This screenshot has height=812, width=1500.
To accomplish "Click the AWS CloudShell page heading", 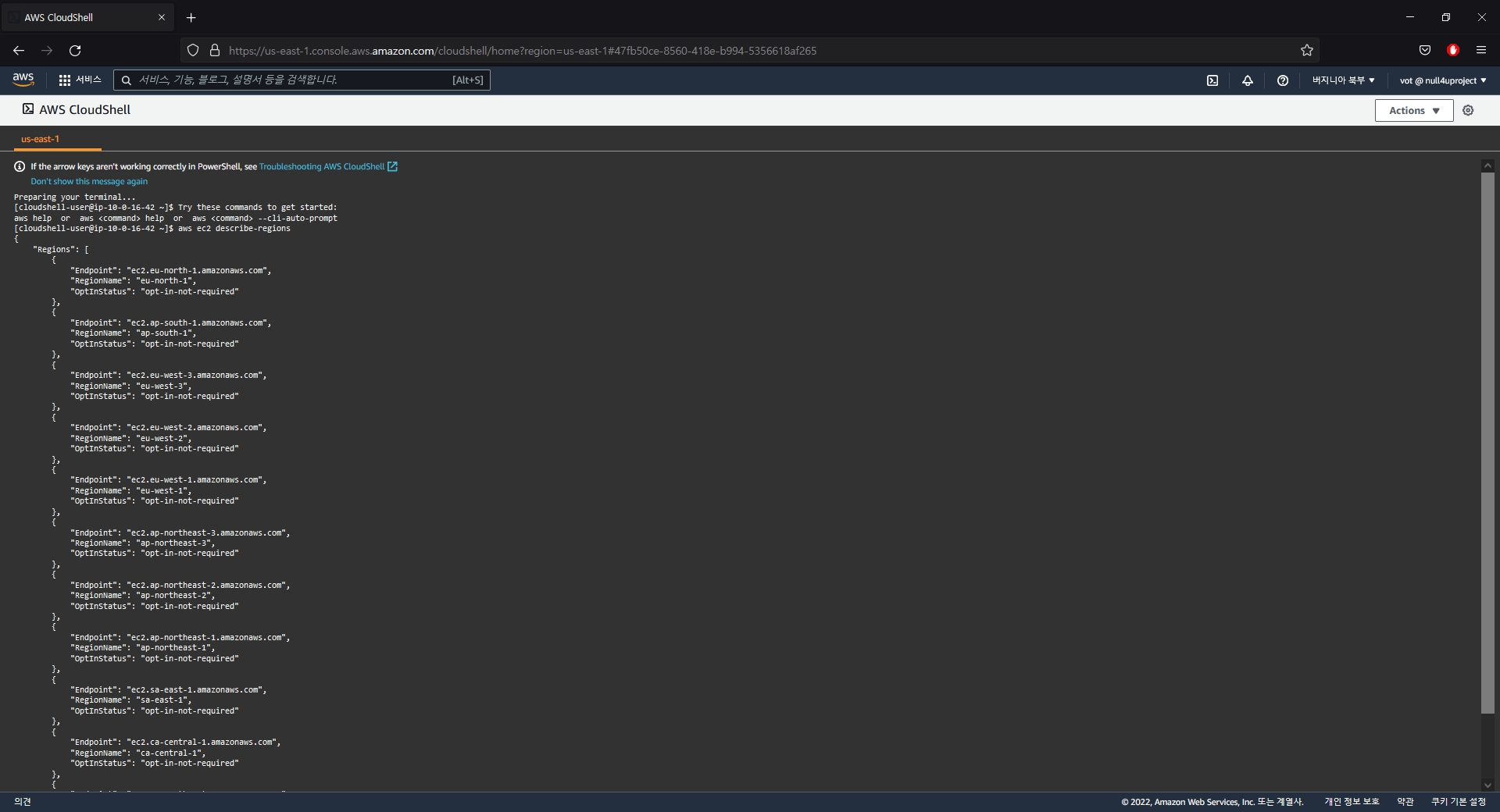I will [x=84, y=109].
